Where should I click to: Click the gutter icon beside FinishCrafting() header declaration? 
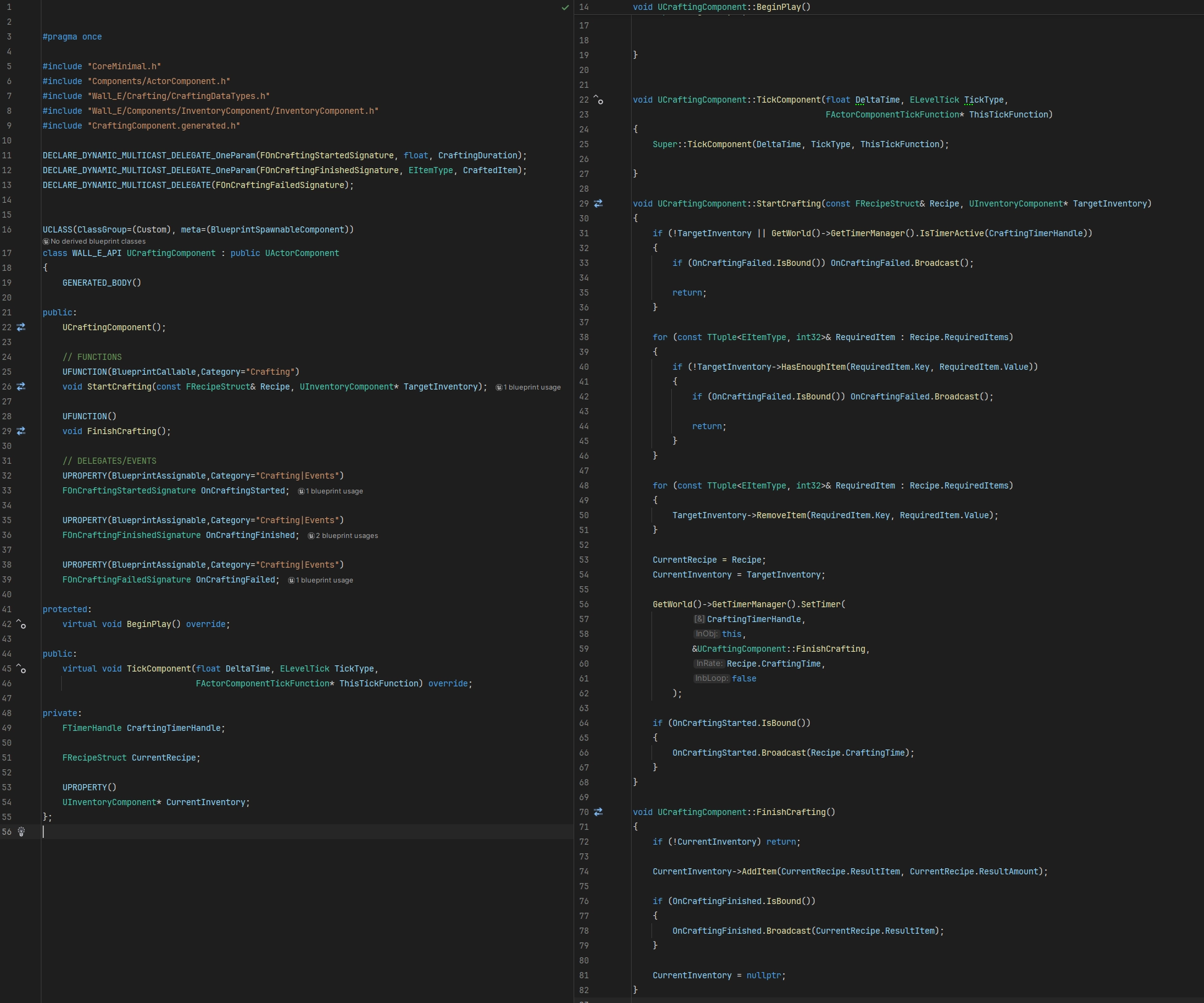point(21,431)
